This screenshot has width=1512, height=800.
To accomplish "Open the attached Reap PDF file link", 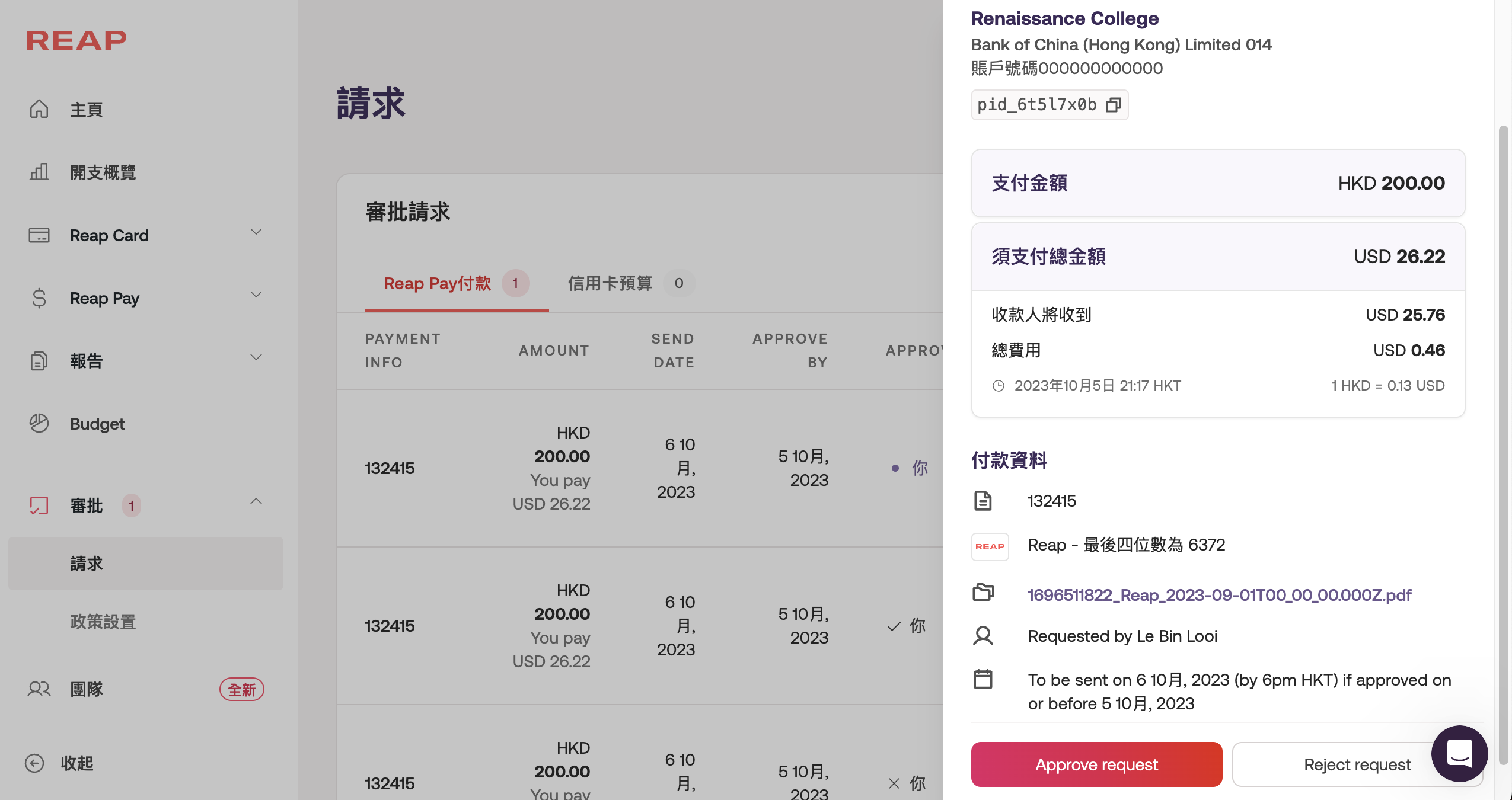I will pos(1219,595).
